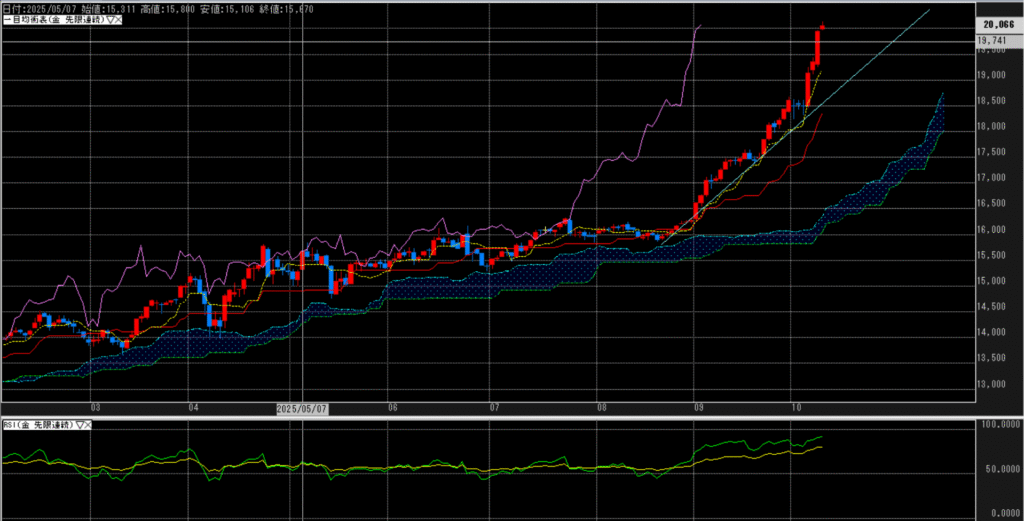Remove the RSI panel using its X

click(x=86, y=426)
